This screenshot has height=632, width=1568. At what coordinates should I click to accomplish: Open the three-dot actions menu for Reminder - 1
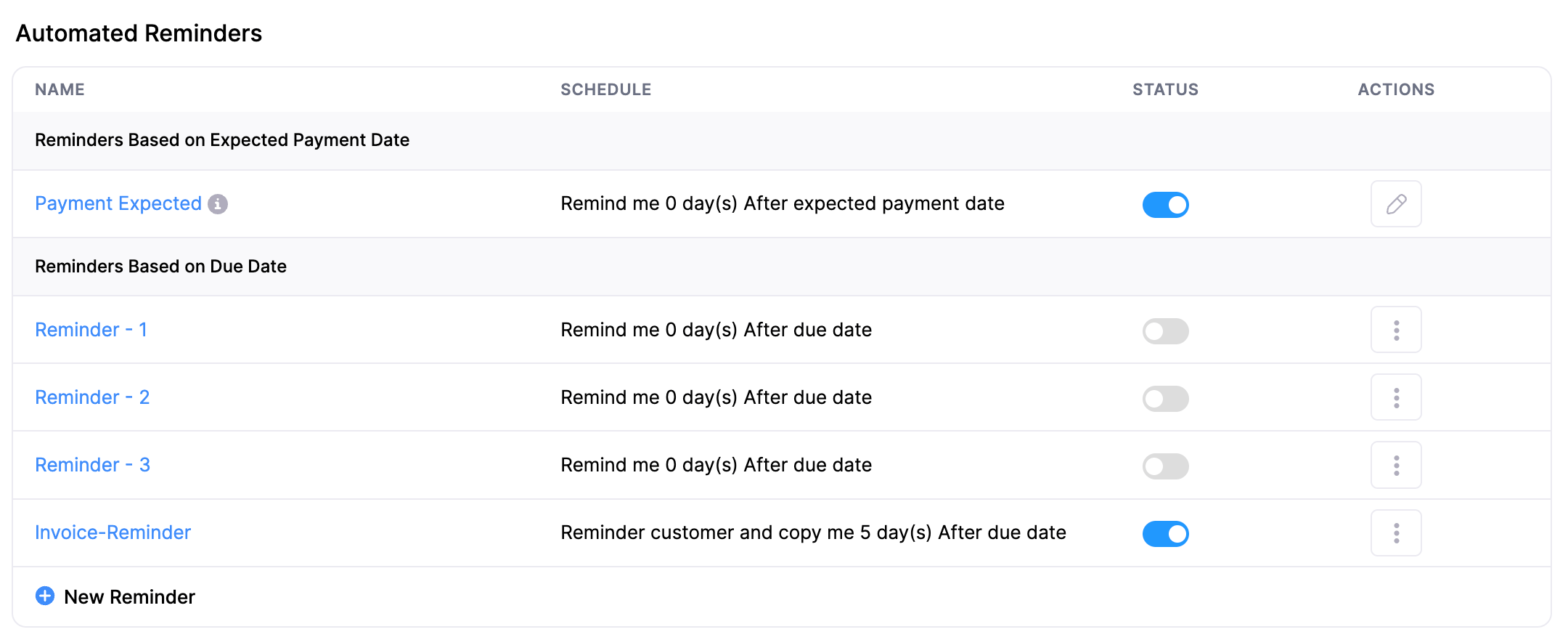pyautogui.click(x=1395, y=329)
